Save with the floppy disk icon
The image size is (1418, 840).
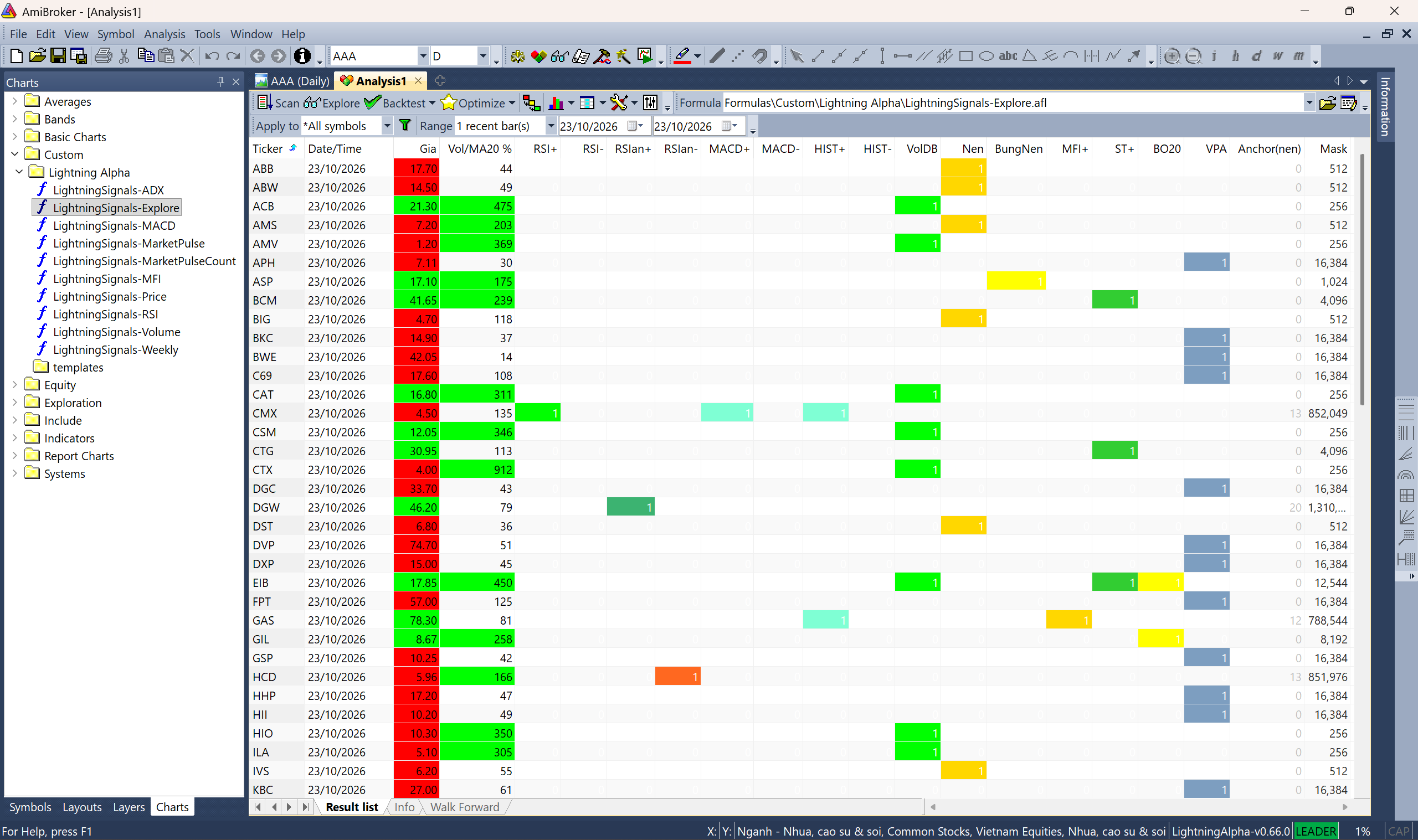click(58, 55)
